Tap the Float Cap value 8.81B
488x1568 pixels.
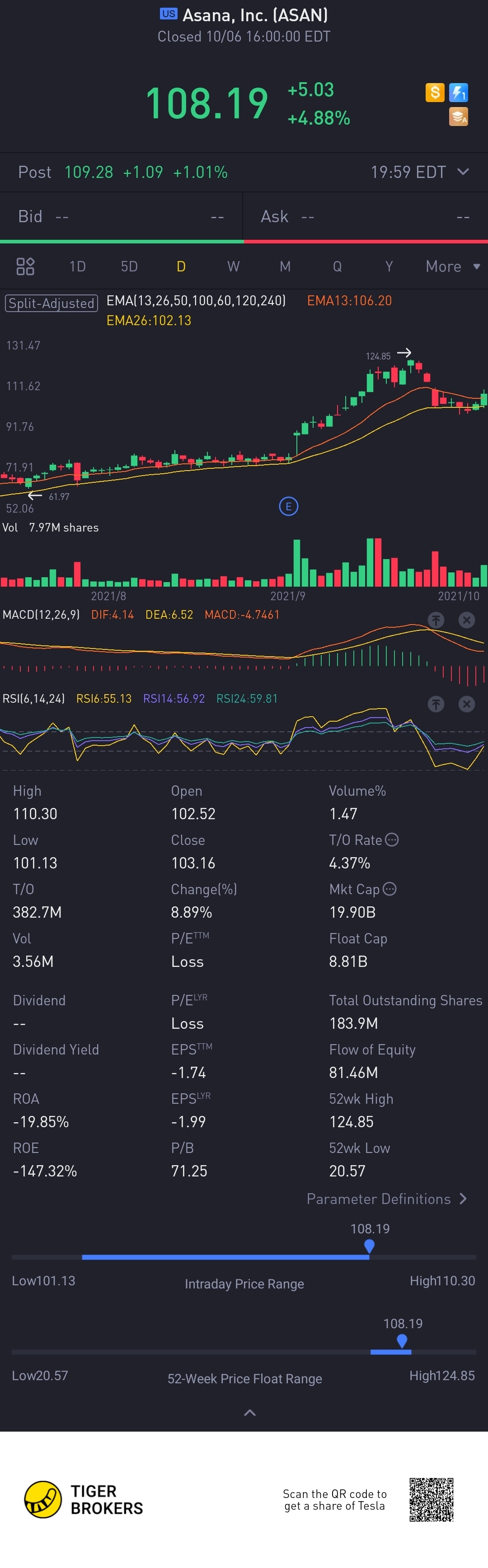(x=348, y=962)
